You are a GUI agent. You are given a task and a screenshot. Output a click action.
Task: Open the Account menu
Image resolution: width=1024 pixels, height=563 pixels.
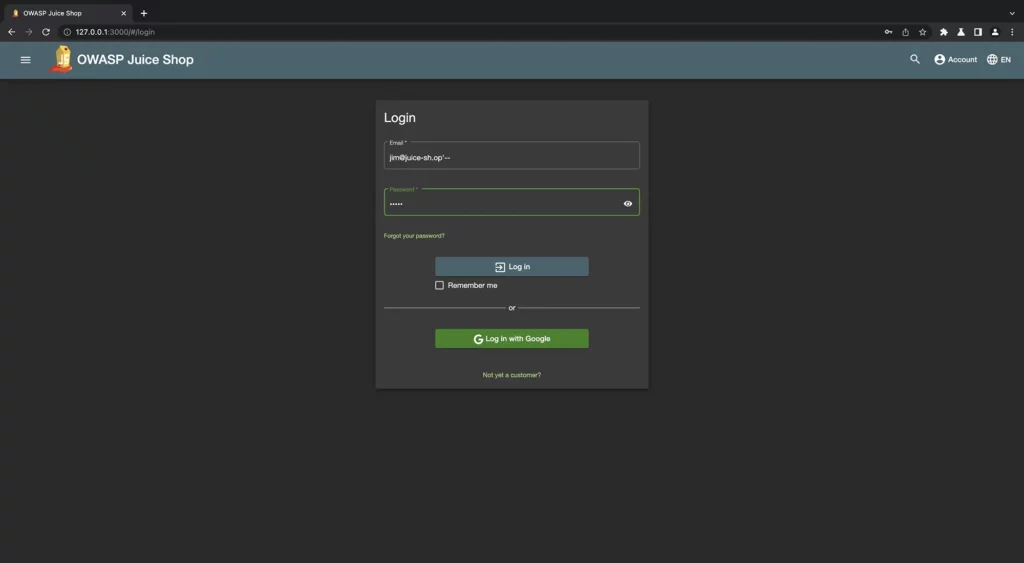coord(955,59)
